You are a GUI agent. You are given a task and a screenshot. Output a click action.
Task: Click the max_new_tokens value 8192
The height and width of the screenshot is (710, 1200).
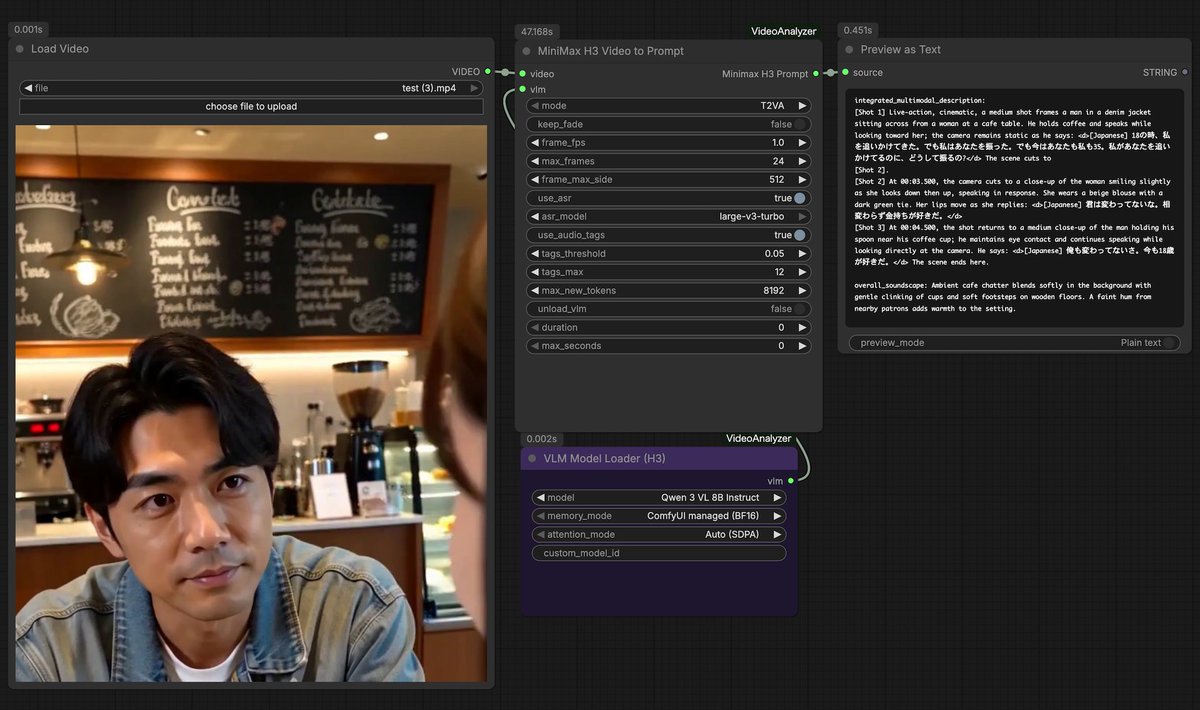point(774,290)
